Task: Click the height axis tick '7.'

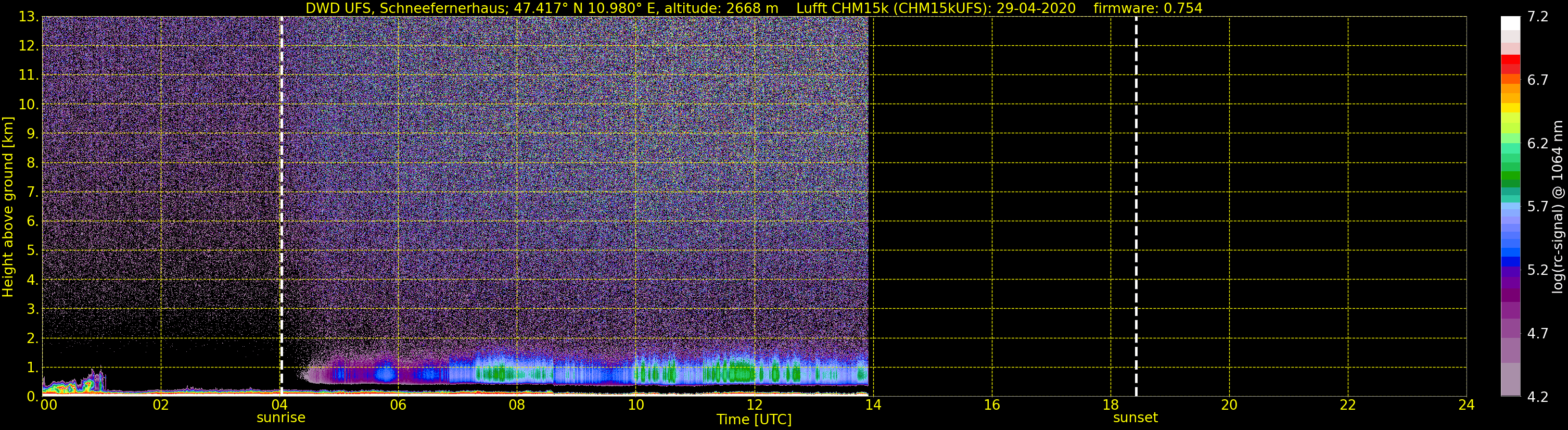Action: pyautogui.click(x=32, y=192)
